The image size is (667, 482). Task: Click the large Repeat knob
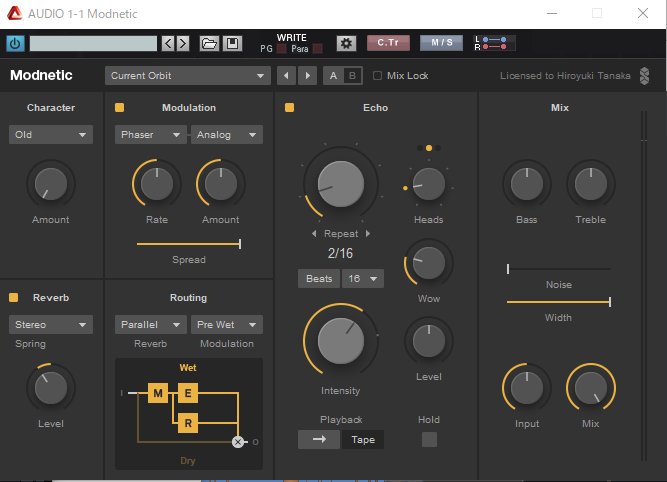[x=341, y=184]
